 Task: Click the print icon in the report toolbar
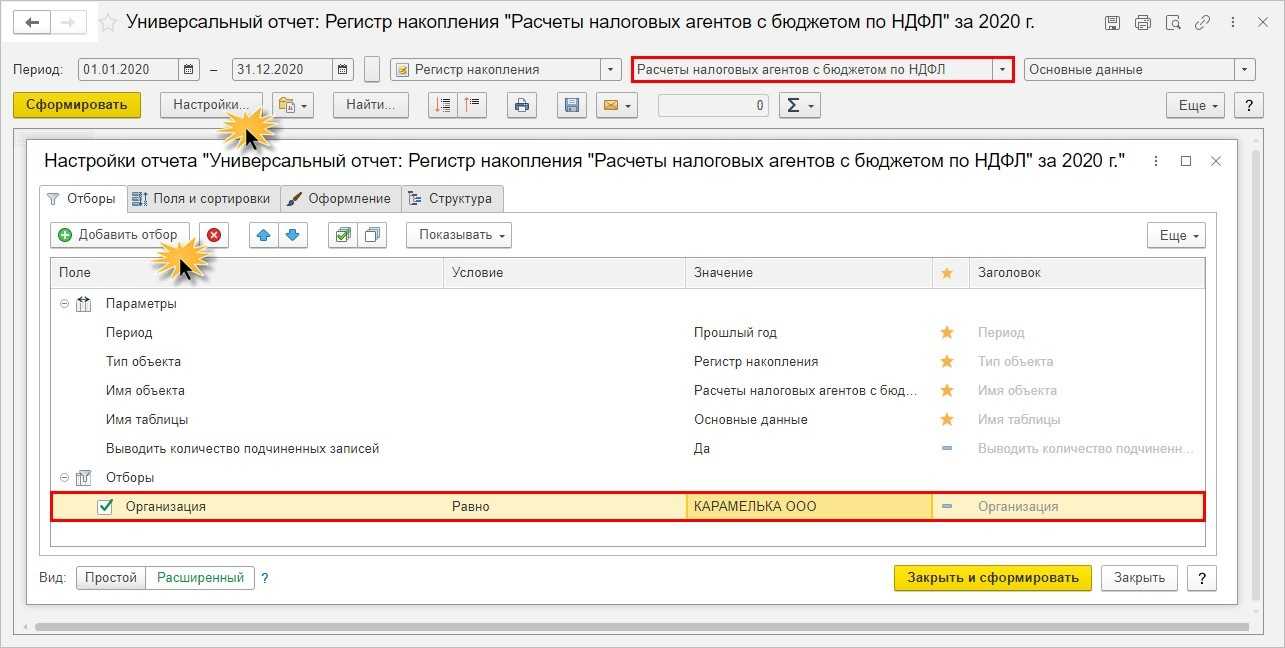coord(520,105)
